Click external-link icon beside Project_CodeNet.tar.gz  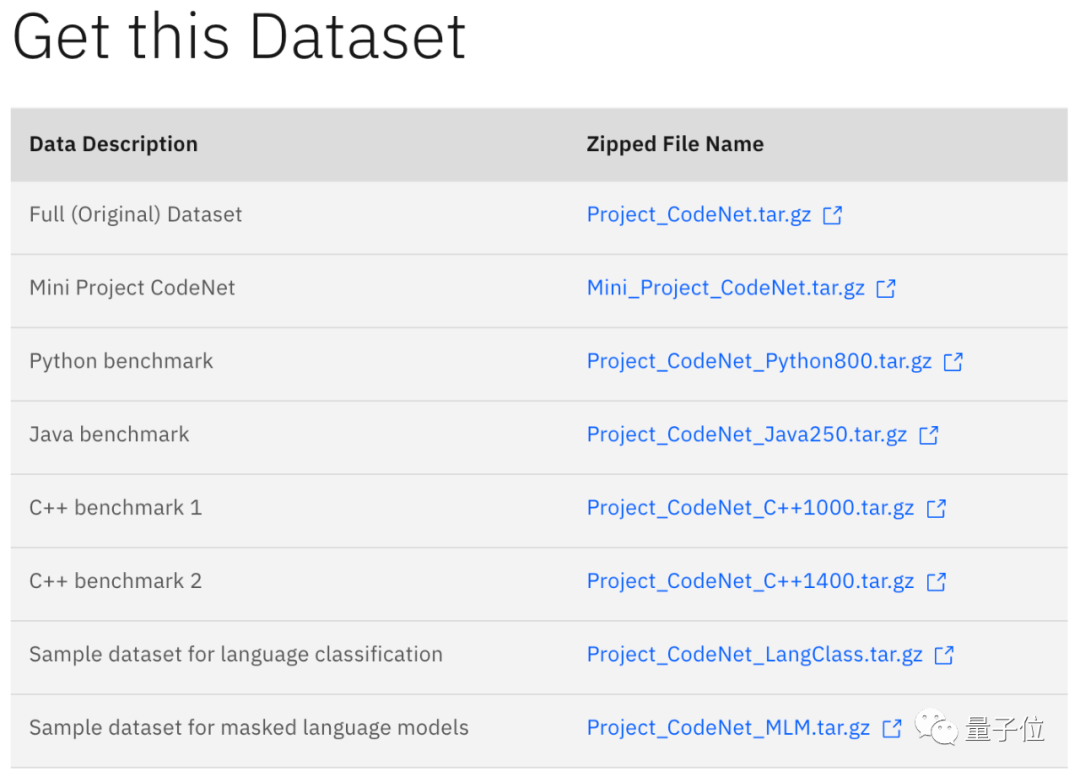tap(832, 215)
